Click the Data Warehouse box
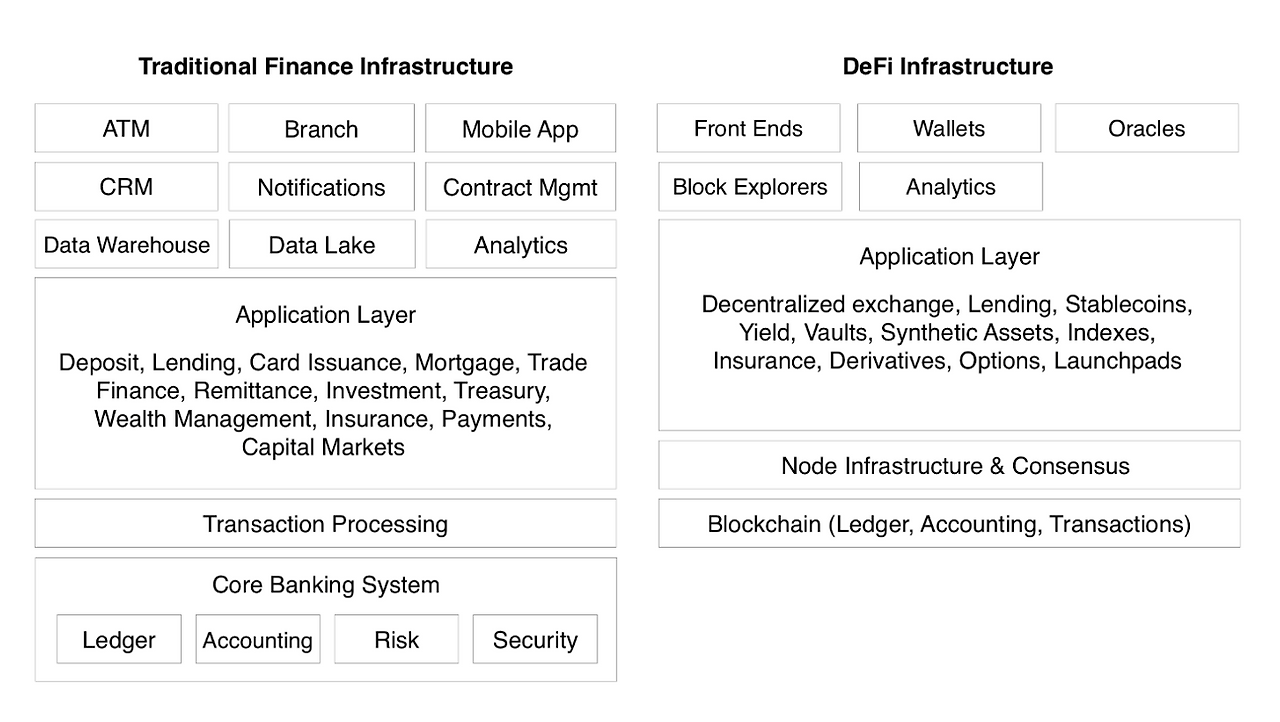The image size is (1280, 722). tap(126, 245)
